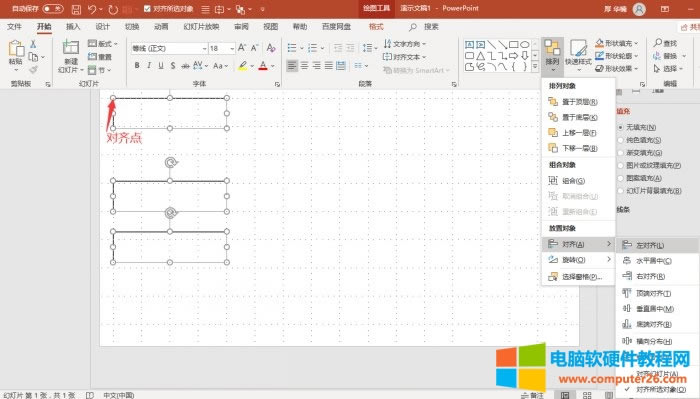Open the 插入 ribbon tab

[73, 27]
